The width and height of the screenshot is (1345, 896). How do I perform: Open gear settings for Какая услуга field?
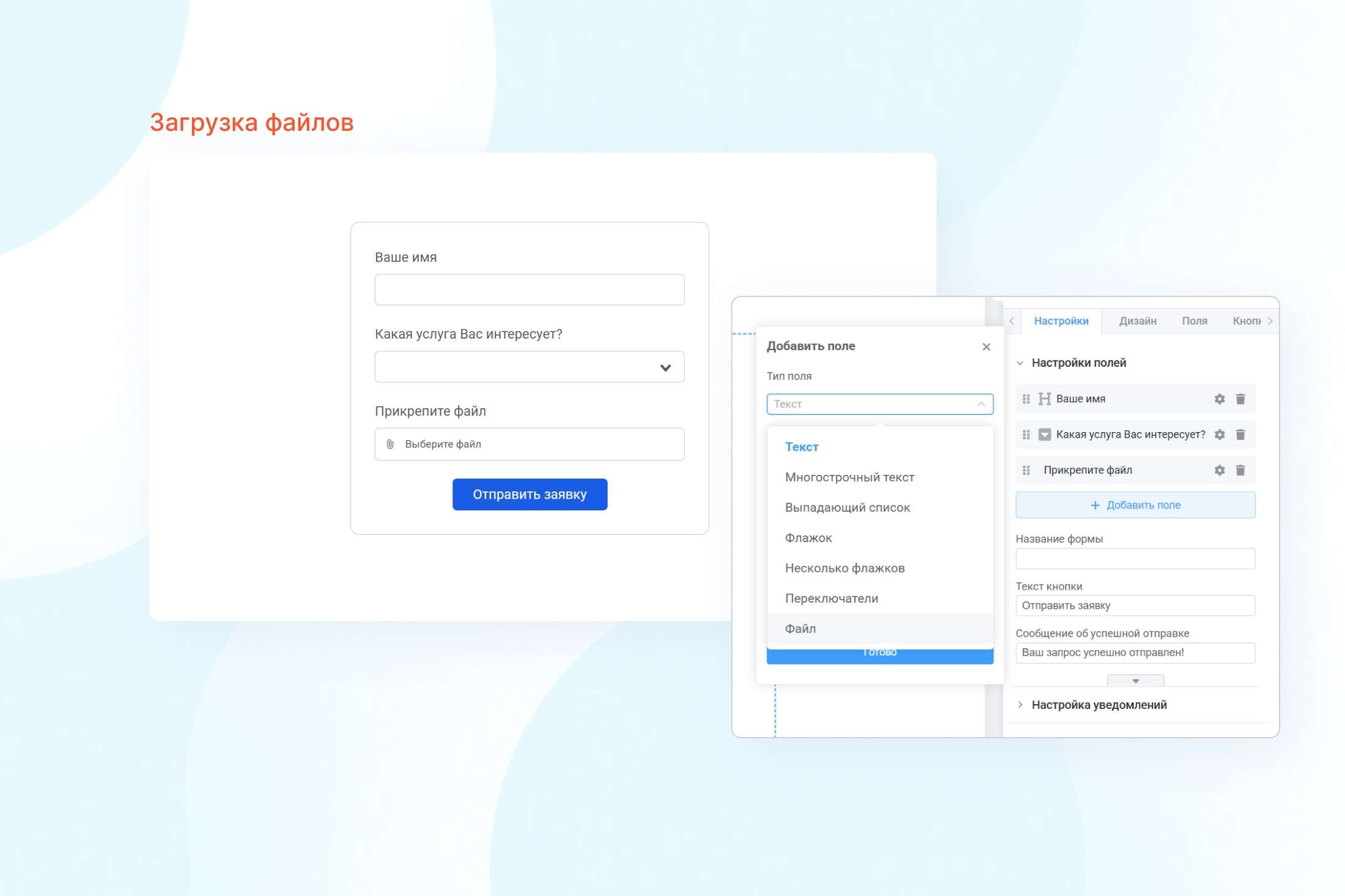[x=1219, y=435]
